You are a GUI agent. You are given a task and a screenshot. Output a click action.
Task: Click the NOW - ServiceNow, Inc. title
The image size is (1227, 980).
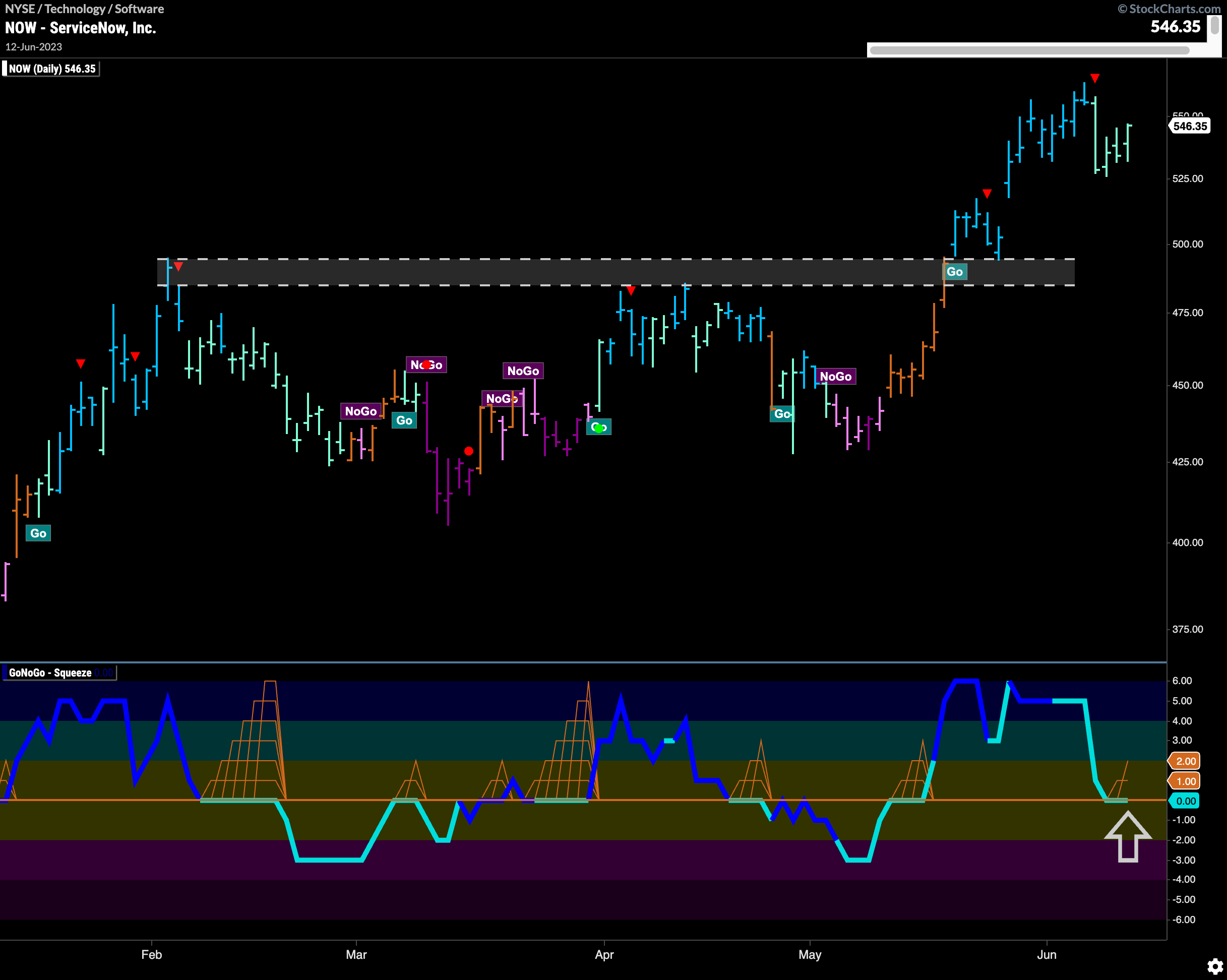[80, 28]
